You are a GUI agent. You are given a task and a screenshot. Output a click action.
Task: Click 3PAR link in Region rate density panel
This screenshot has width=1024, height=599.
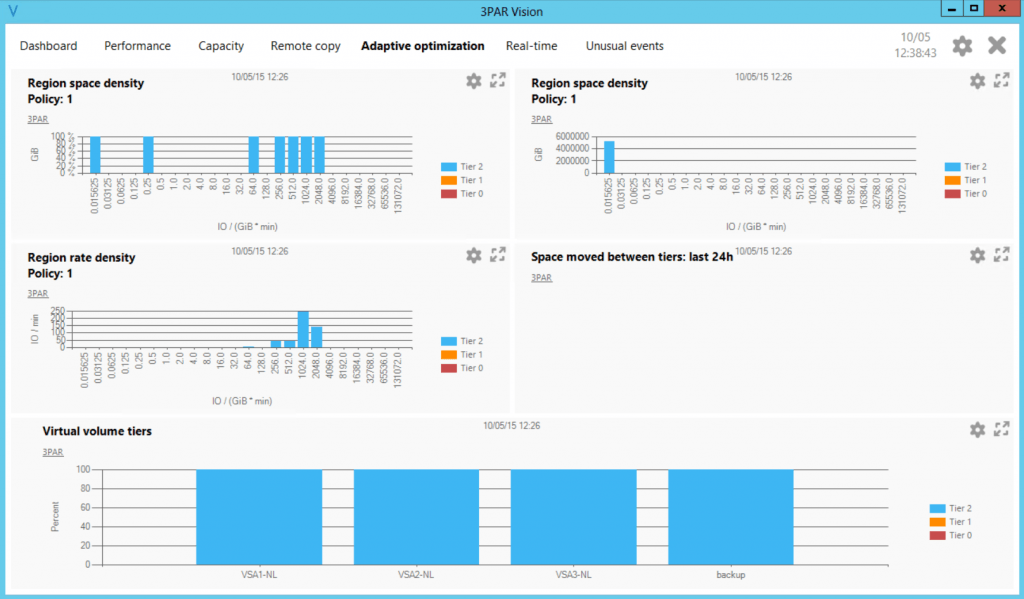[38, 293]
